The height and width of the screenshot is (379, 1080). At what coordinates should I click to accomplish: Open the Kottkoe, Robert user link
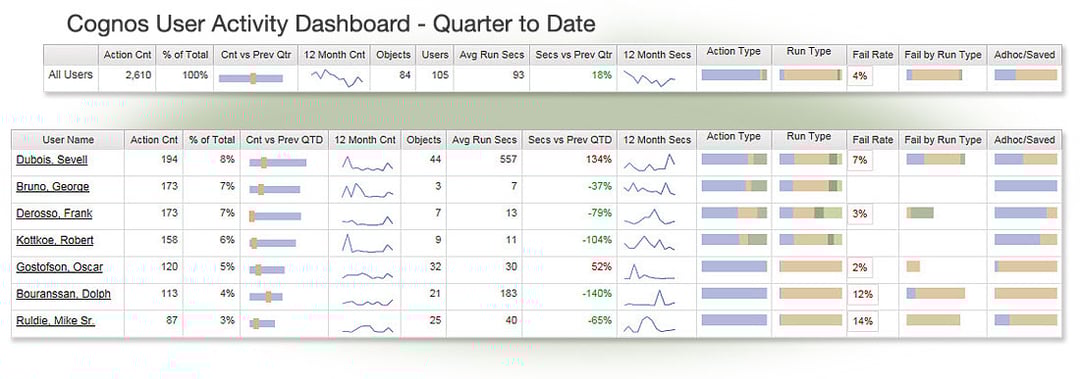pyautogui.click(x=54, y=240)
